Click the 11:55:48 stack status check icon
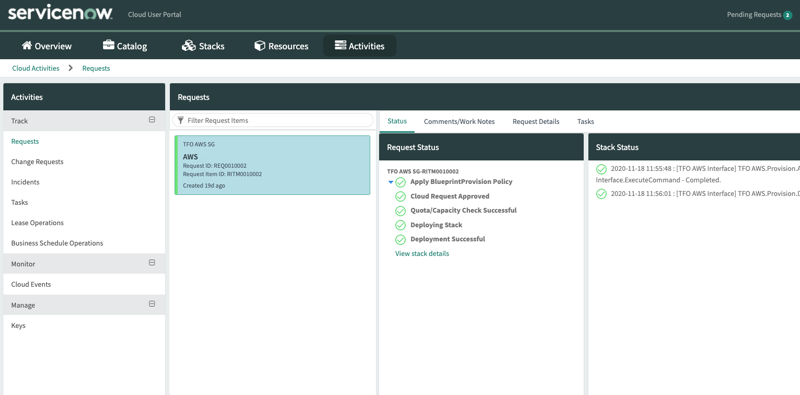800x395 pixels. [x=602, y=169]
